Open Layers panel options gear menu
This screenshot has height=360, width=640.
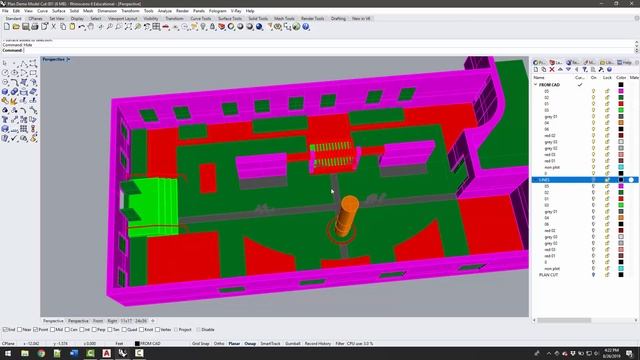(636, 62)
